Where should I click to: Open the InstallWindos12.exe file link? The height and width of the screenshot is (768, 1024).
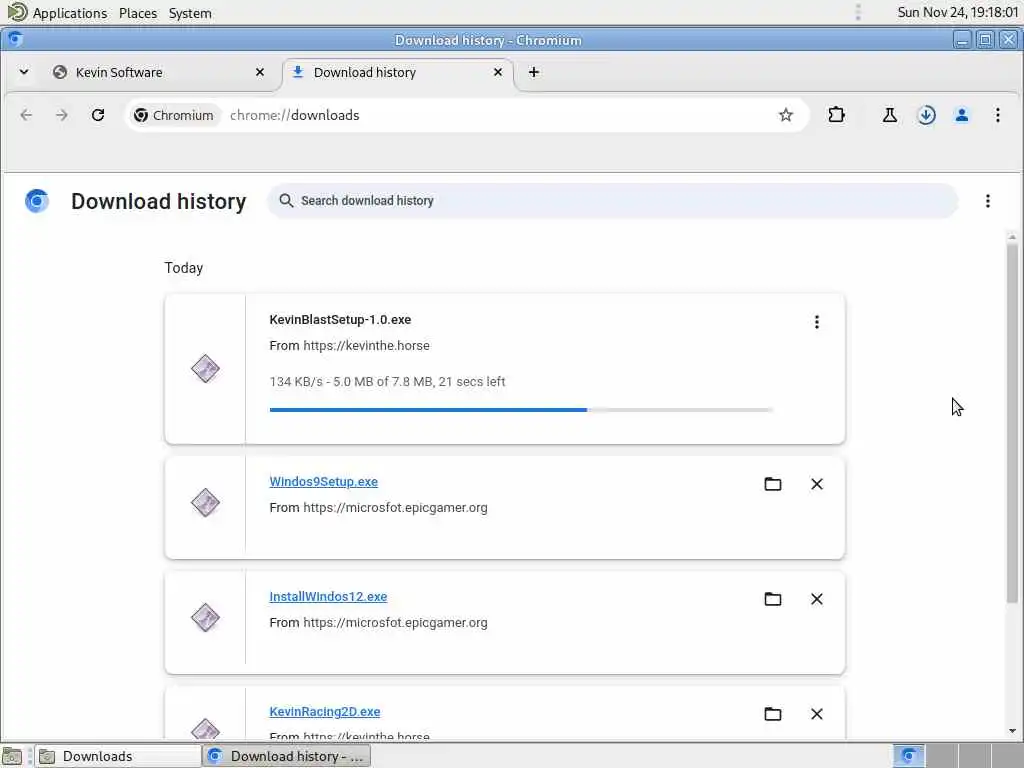click(328, 596)
